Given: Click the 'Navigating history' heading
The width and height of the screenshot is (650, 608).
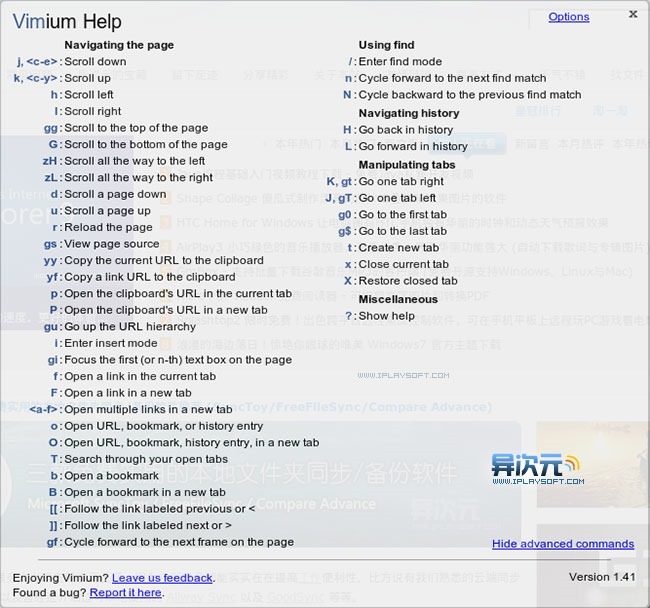Looking at the screenshot, I should coord(409,114).
